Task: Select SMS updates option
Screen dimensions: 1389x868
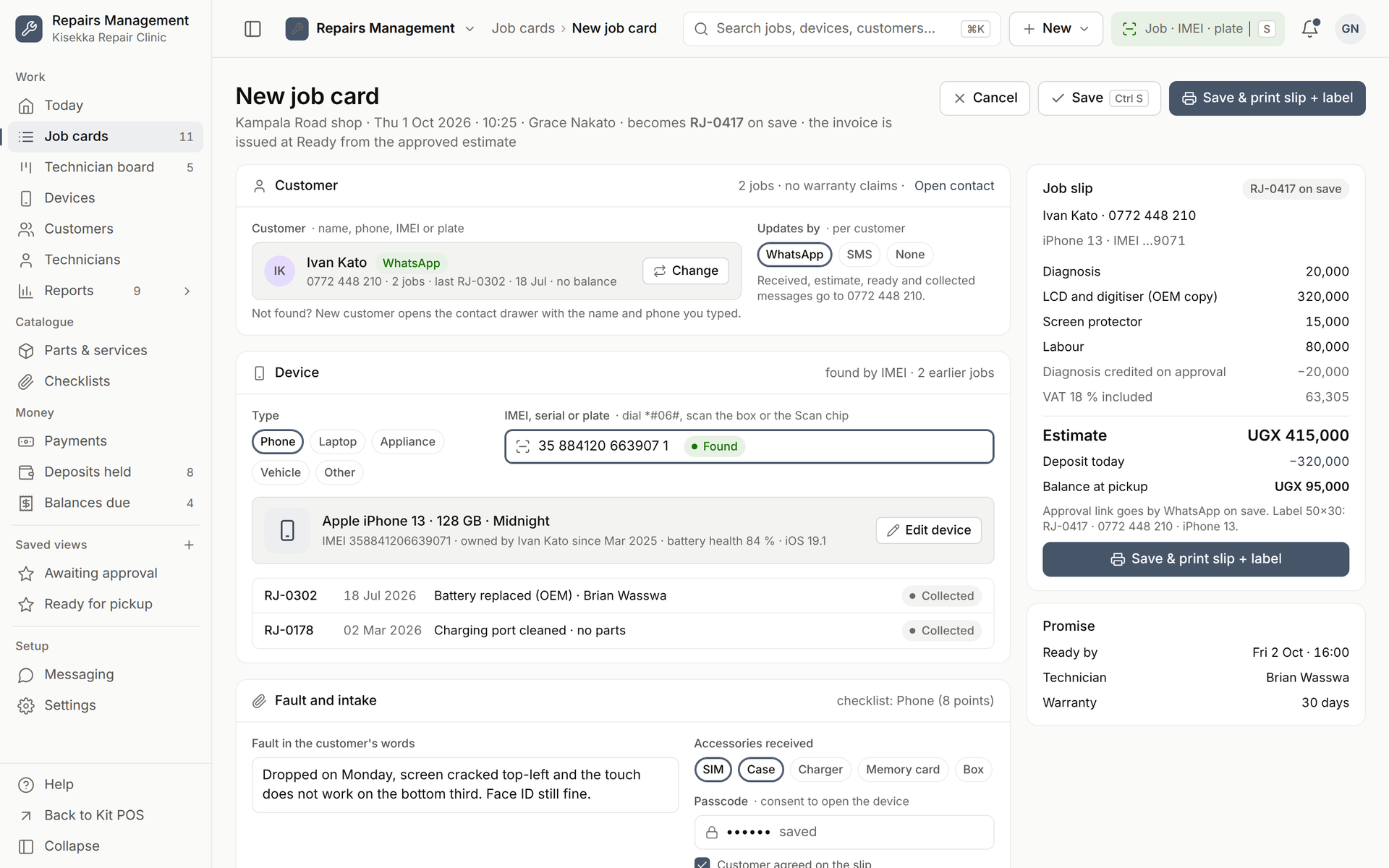Action: click(x=859, y=255)
